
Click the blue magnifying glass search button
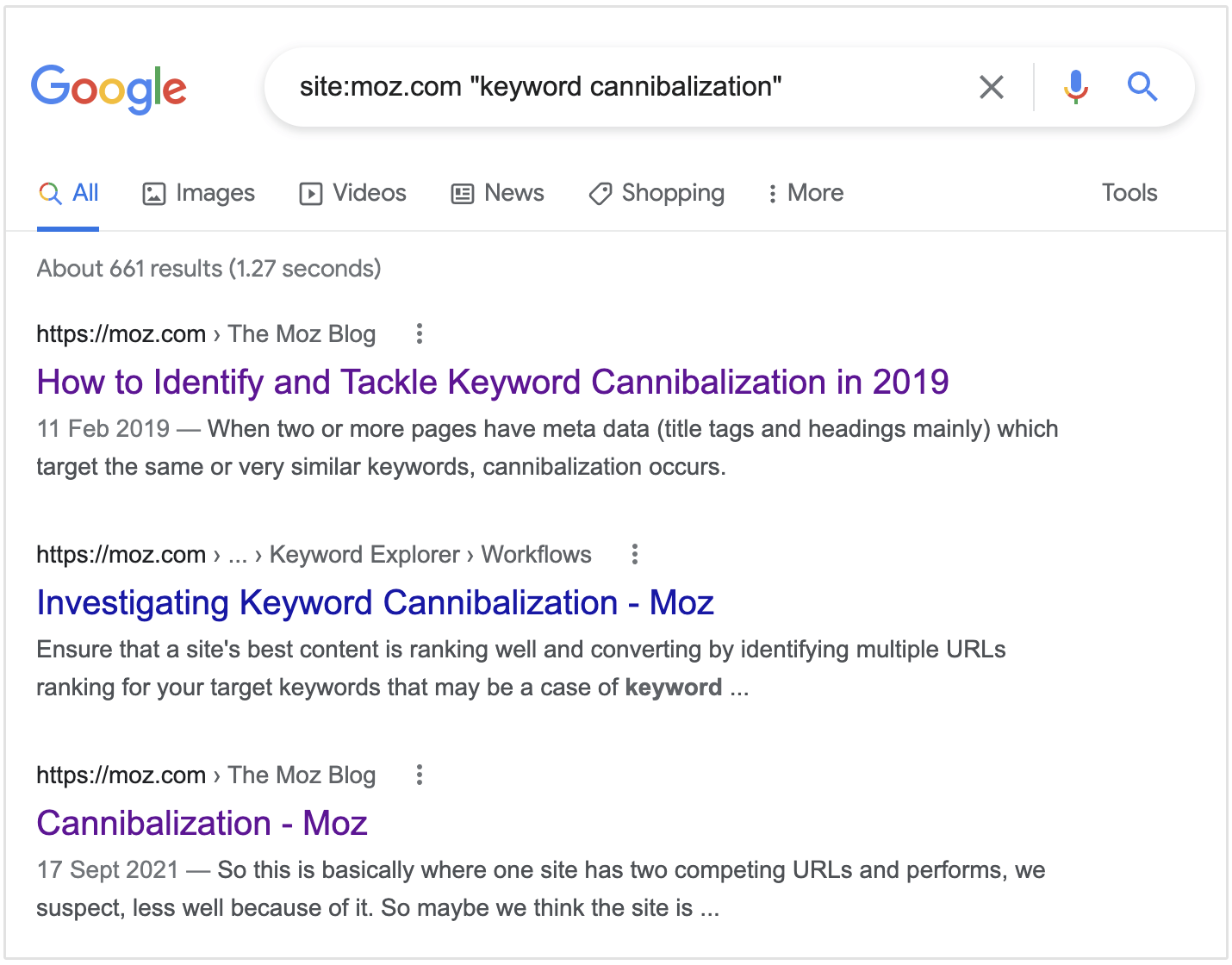click(1142, 87)
